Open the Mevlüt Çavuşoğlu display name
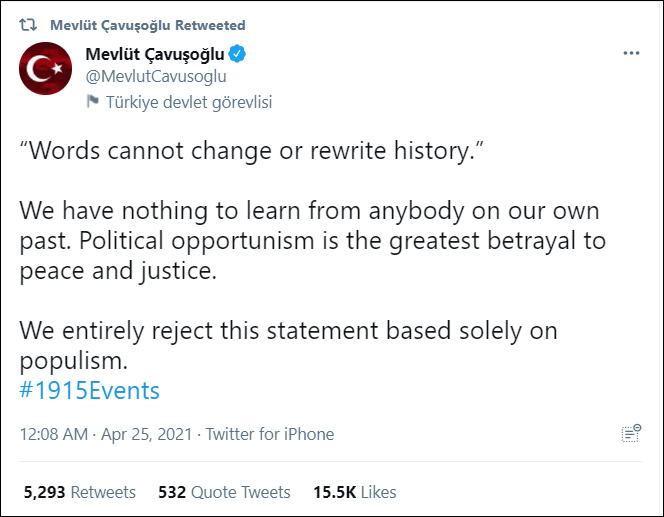Image resolution: width=664 pixels, height=517 pixels. 155,54
